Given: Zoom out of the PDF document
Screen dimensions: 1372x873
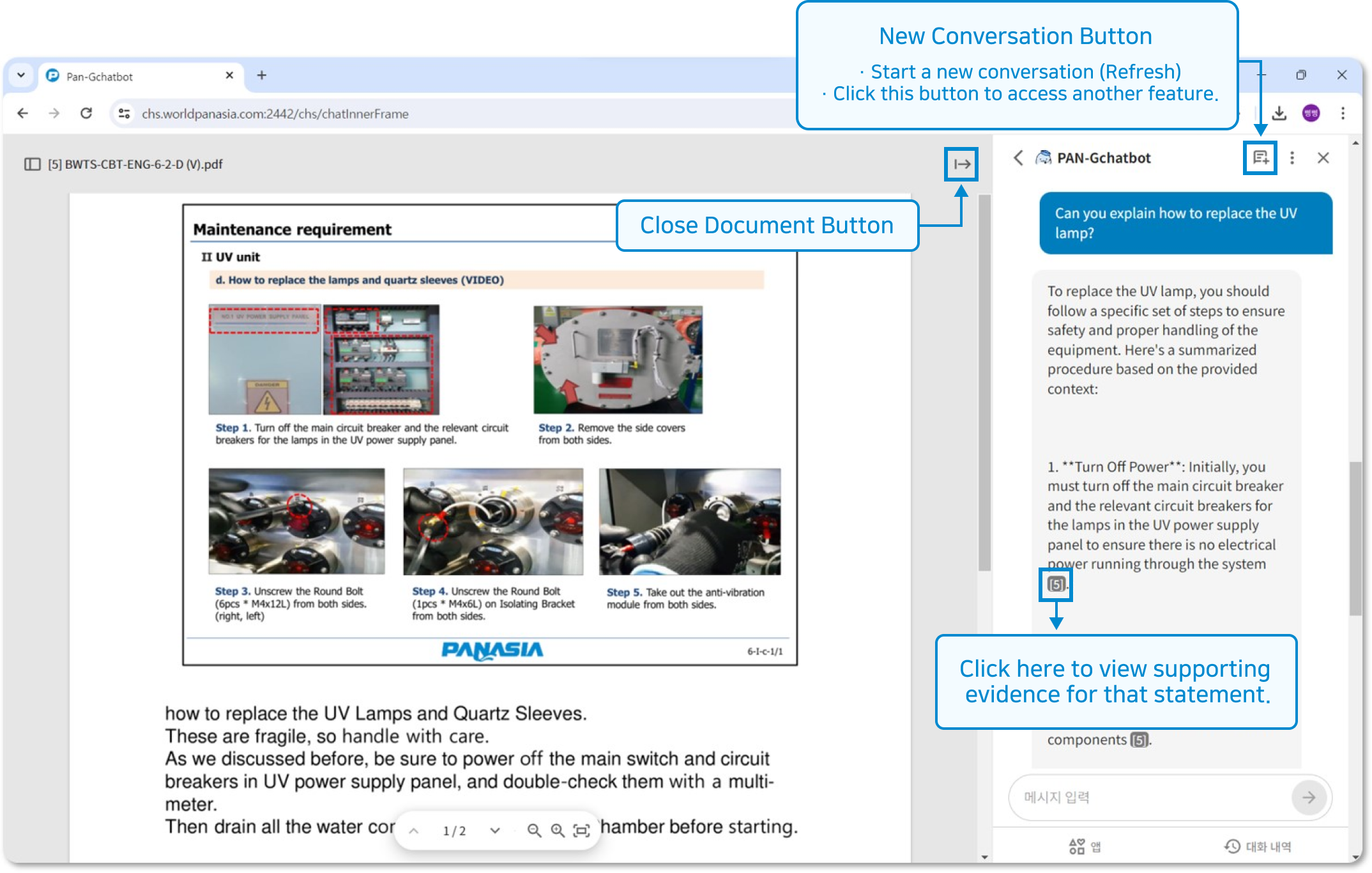Looking at the screenshot, I should tap(534, 831).
